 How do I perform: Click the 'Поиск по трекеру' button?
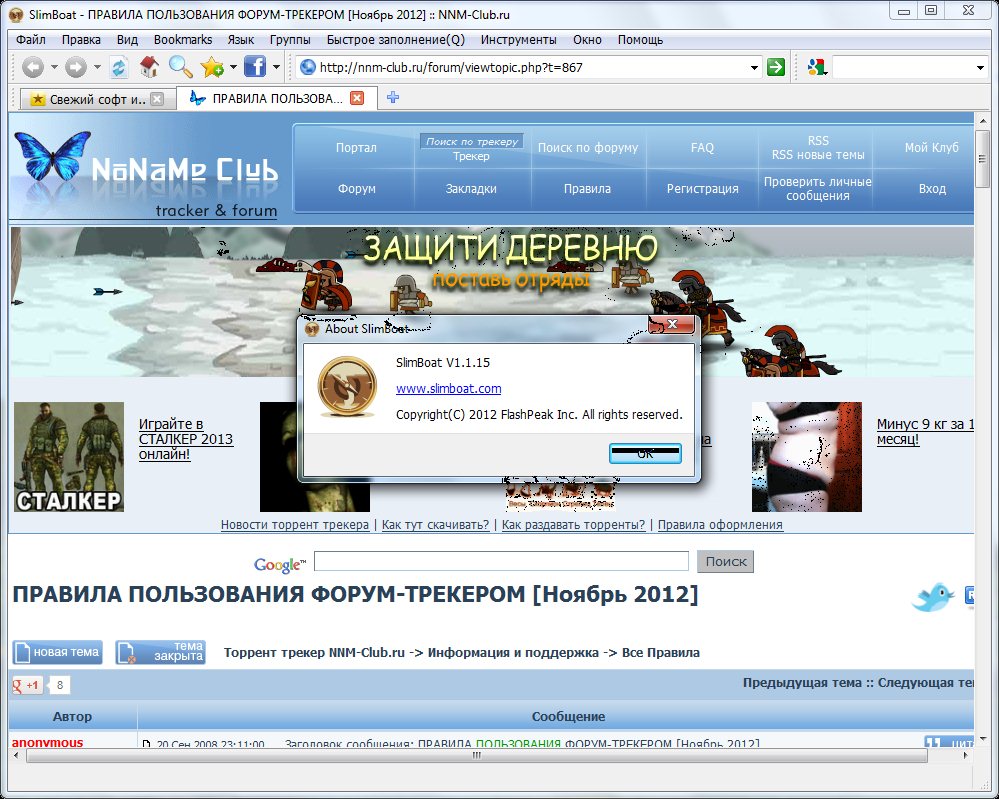point(471,141)
